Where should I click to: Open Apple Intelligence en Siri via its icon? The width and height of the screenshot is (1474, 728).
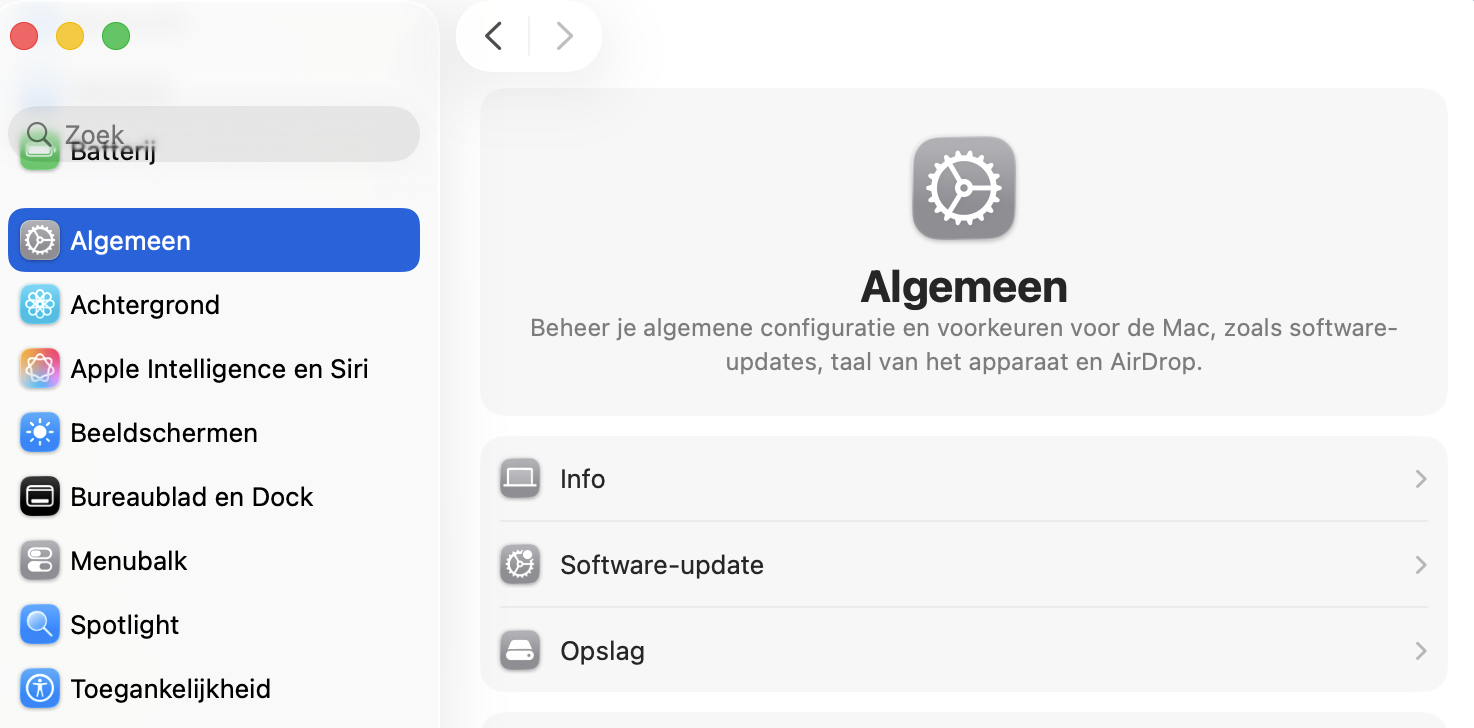pos(39,368)
